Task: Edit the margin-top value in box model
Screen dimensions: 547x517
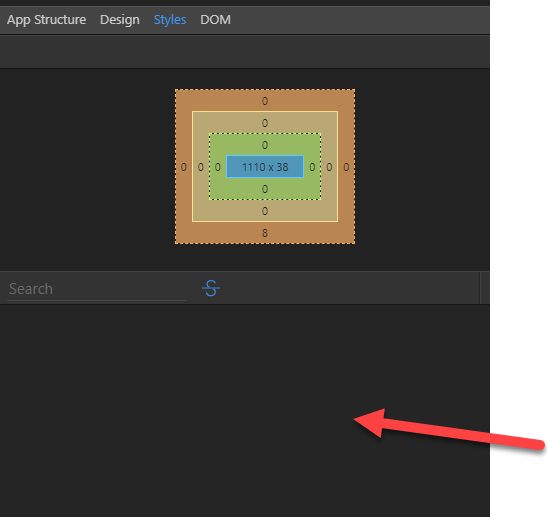Action: click(265, 101)
